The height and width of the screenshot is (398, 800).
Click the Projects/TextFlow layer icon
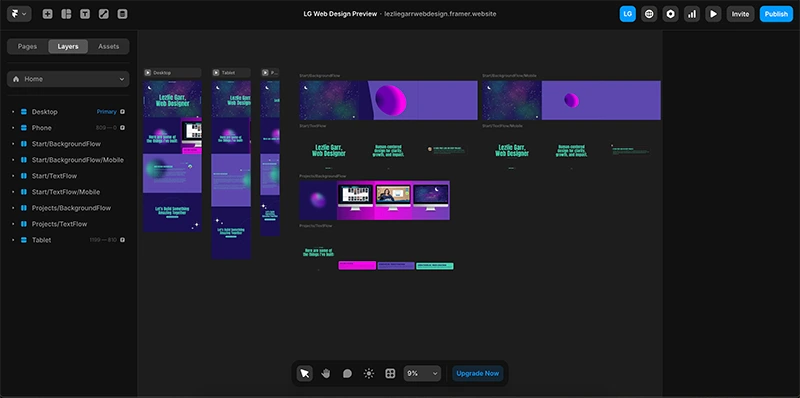click(x=23, y=224)
